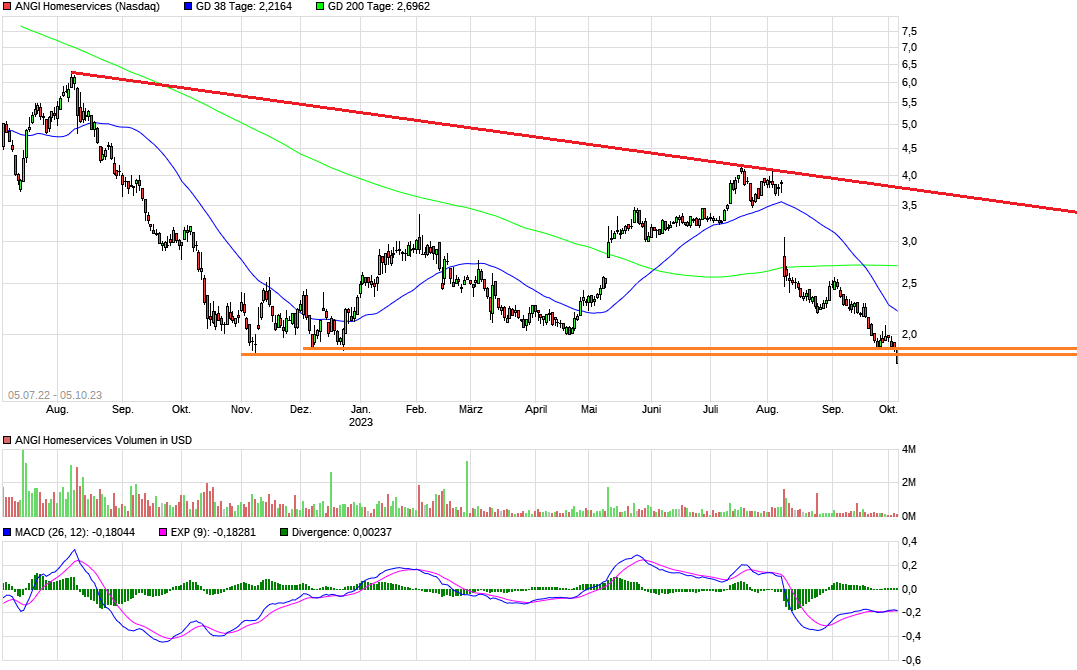
Task: Click the 7,5 price level on right axis
Action: point(909,32)
